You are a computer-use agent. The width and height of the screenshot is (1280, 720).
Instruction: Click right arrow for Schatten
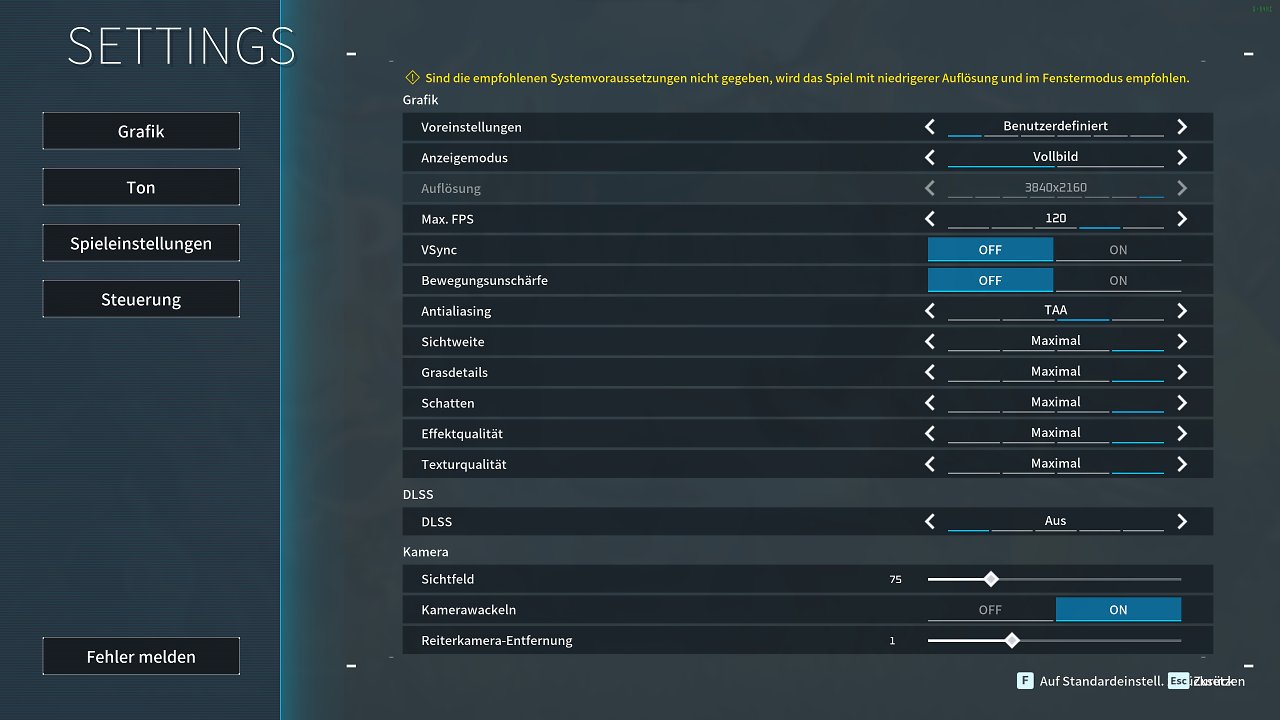[1182, 403]
